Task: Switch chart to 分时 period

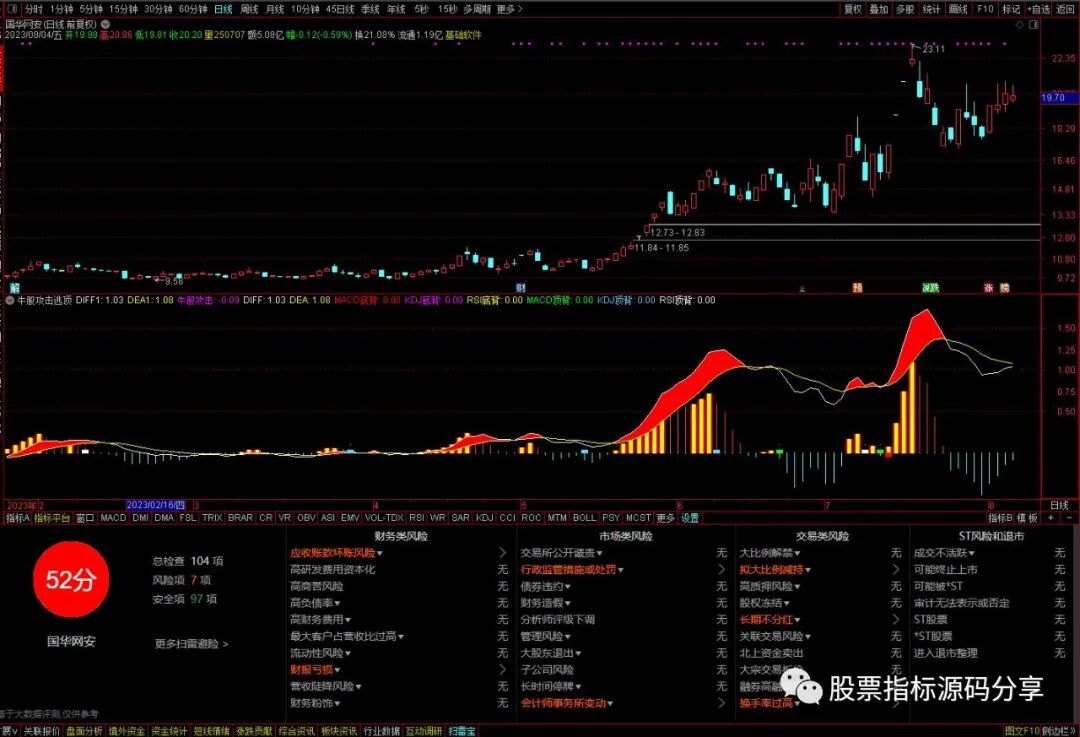Action: (x=33, y=9)
